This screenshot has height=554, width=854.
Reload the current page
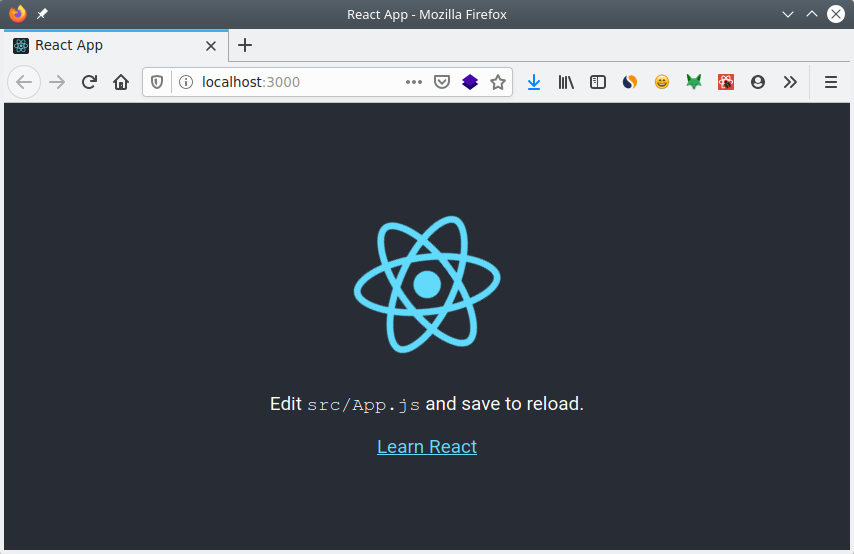click(89, 82)
